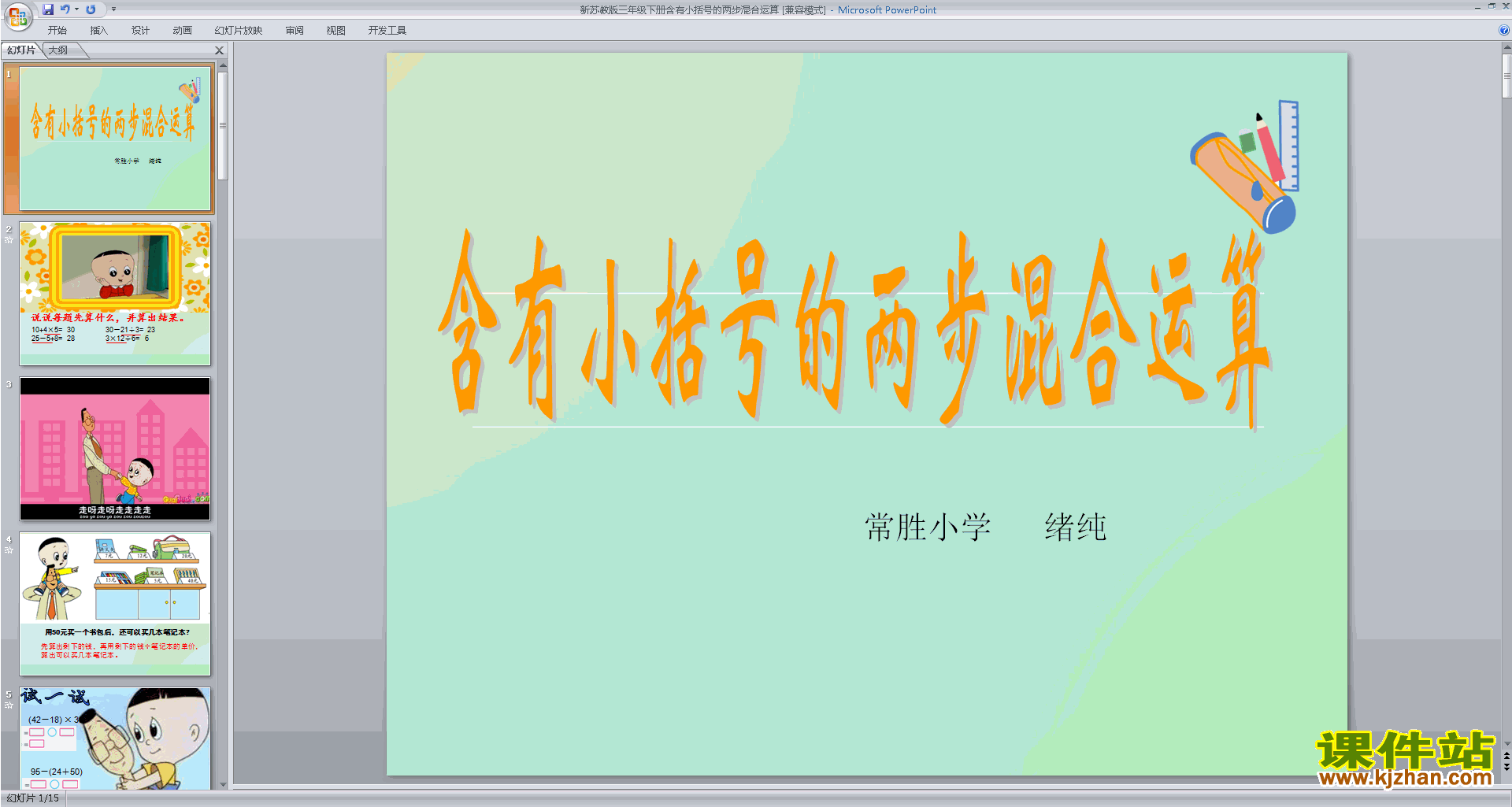Close the slide thumbnail pane
Viewport: 1512px width, 807px height.
click(220, 50)
